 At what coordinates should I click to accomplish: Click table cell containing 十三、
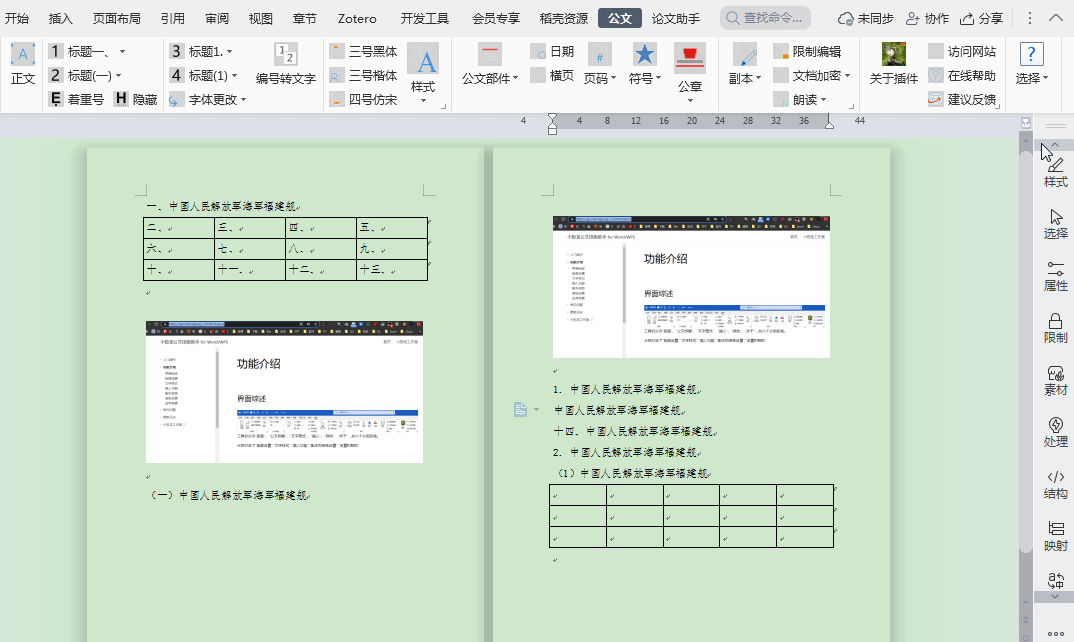392,270
